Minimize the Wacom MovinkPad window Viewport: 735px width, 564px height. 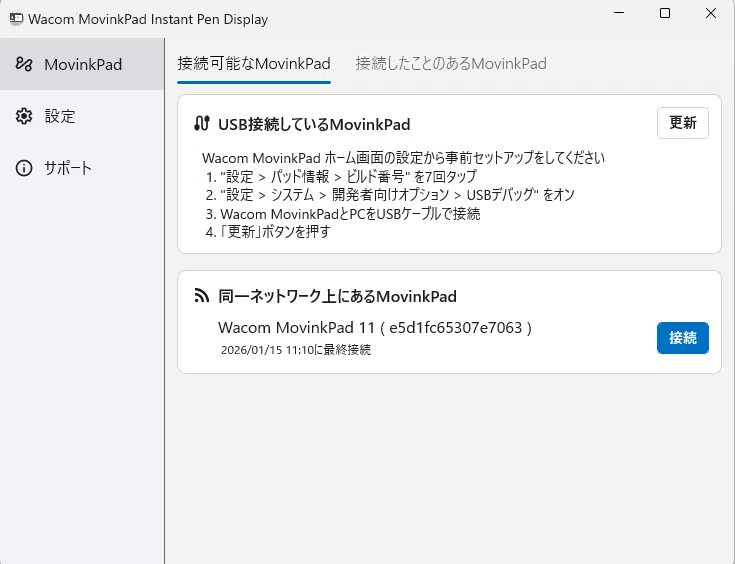[x=619, y=13]
